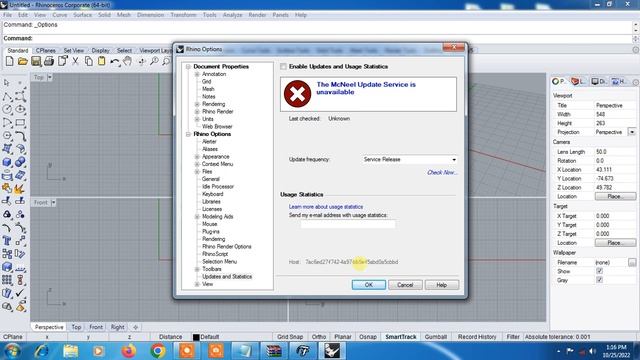This screenshot has height=360, width=640.
Task: Open the File menu
Action: (7, 15)
